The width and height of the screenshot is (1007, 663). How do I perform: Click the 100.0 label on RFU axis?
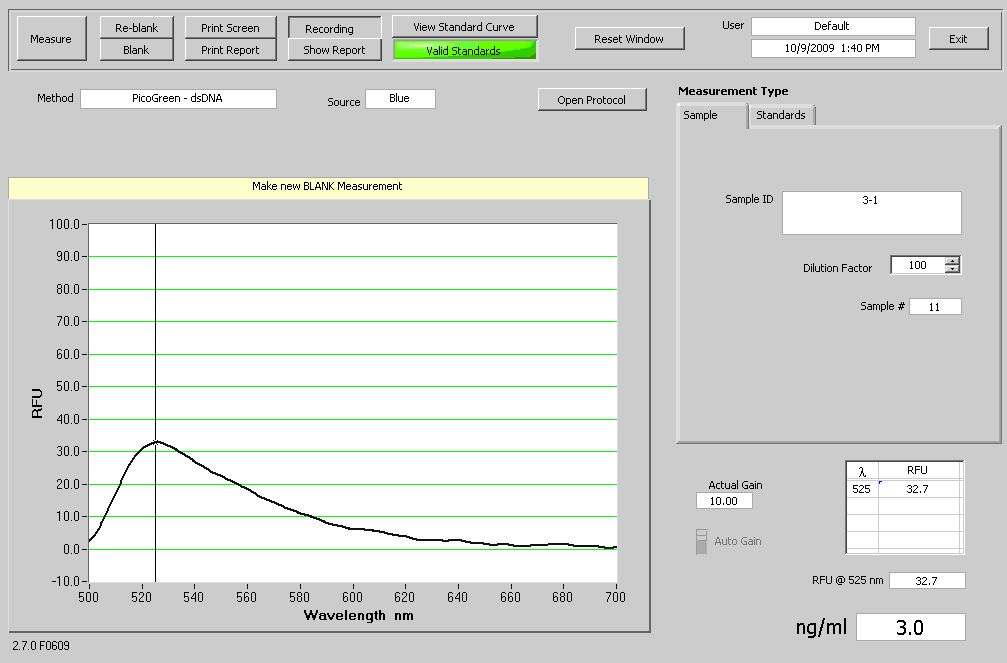pos(64,224)
